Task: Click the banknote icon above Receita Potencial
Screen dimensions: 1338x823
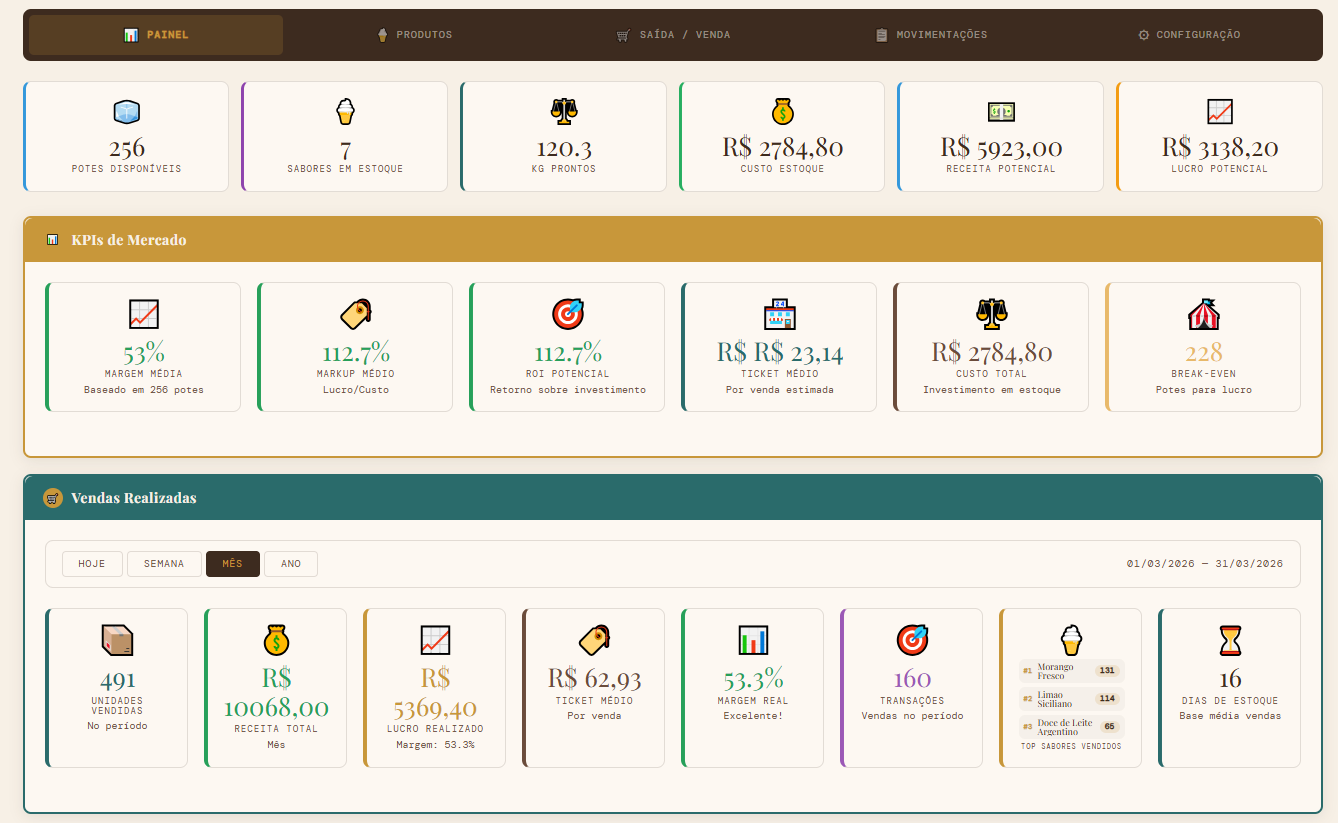Action: [1001, 111]
